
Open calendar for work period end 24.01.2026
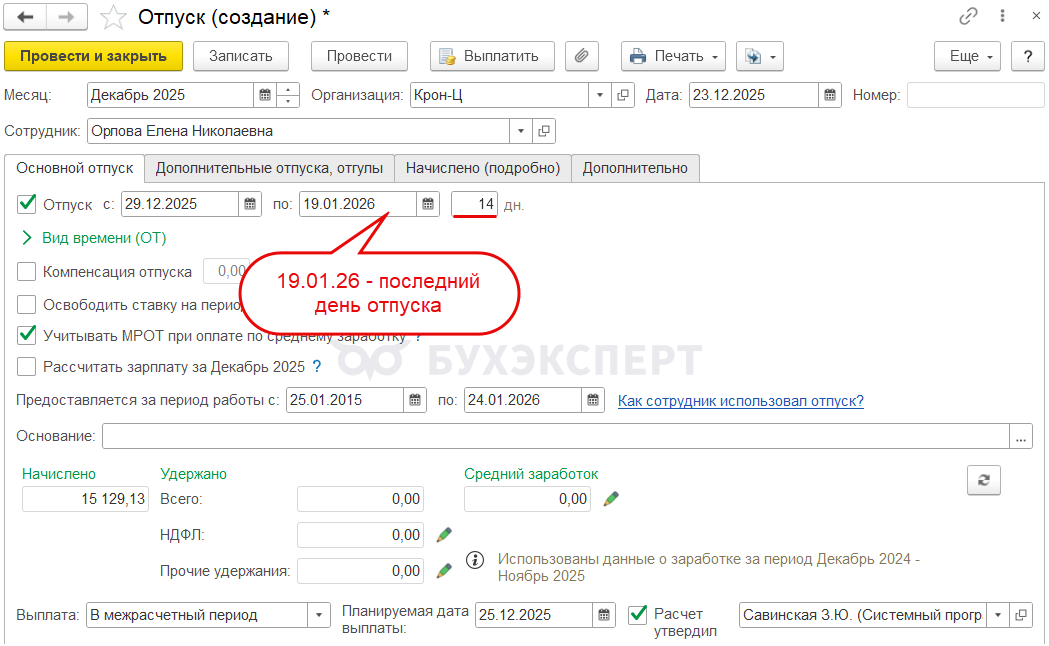tap(593, 400)
